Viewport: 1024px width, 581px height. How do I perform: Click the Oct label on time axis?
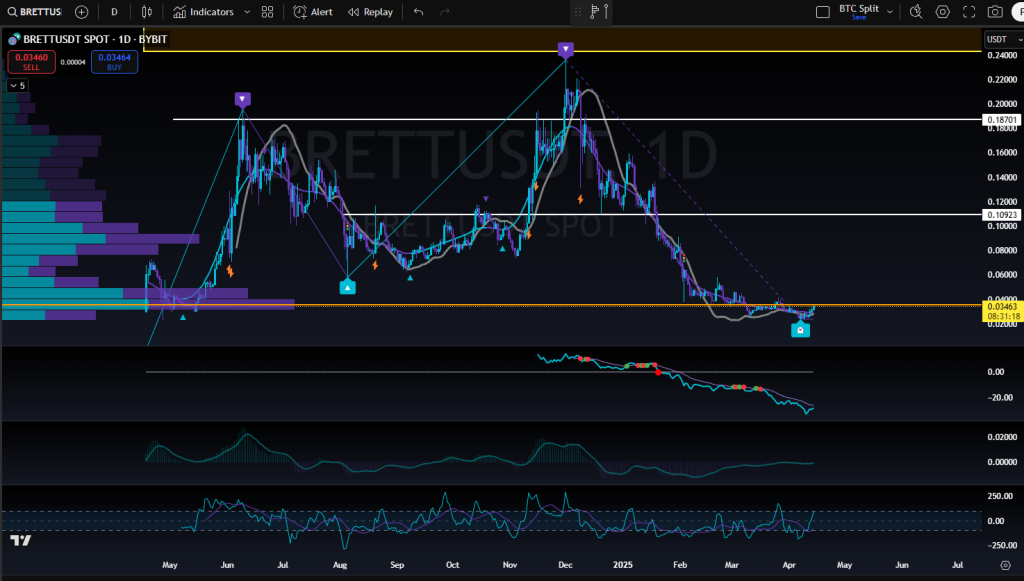[x=453, y=565]
